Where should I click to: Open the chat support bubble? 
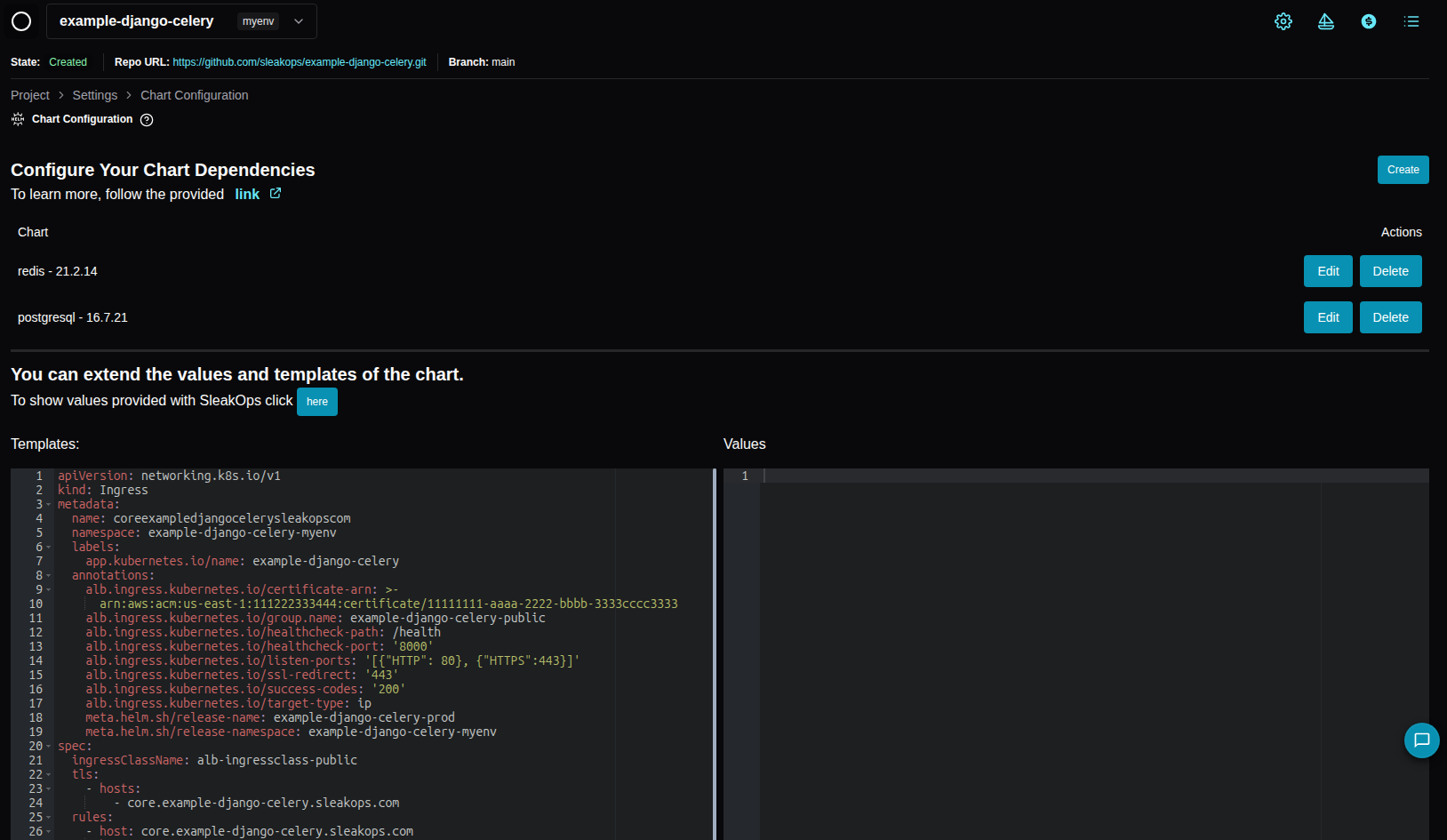(x=1422, y=740)
